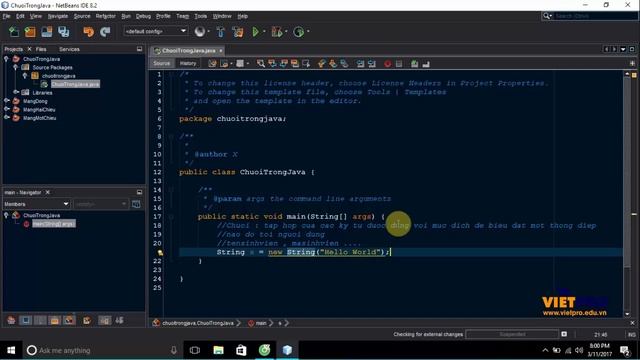Open the Navigate menu

pos(58,16)
